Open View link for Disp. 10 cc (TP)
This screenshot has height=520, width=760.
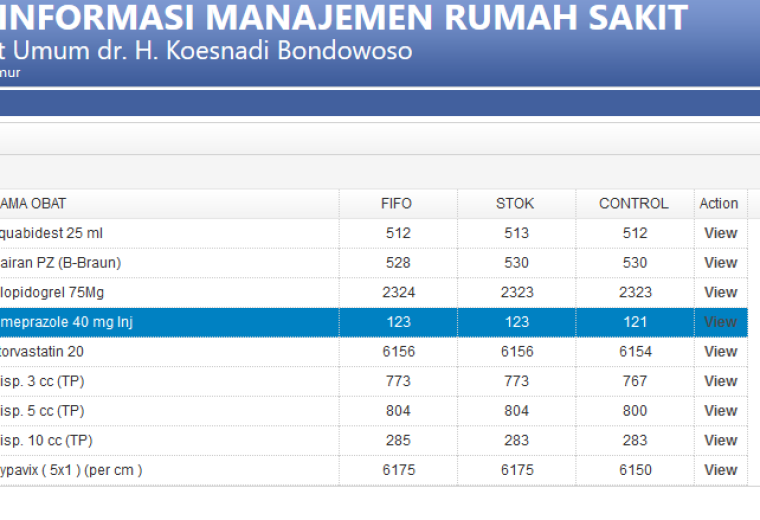(720, 440)
